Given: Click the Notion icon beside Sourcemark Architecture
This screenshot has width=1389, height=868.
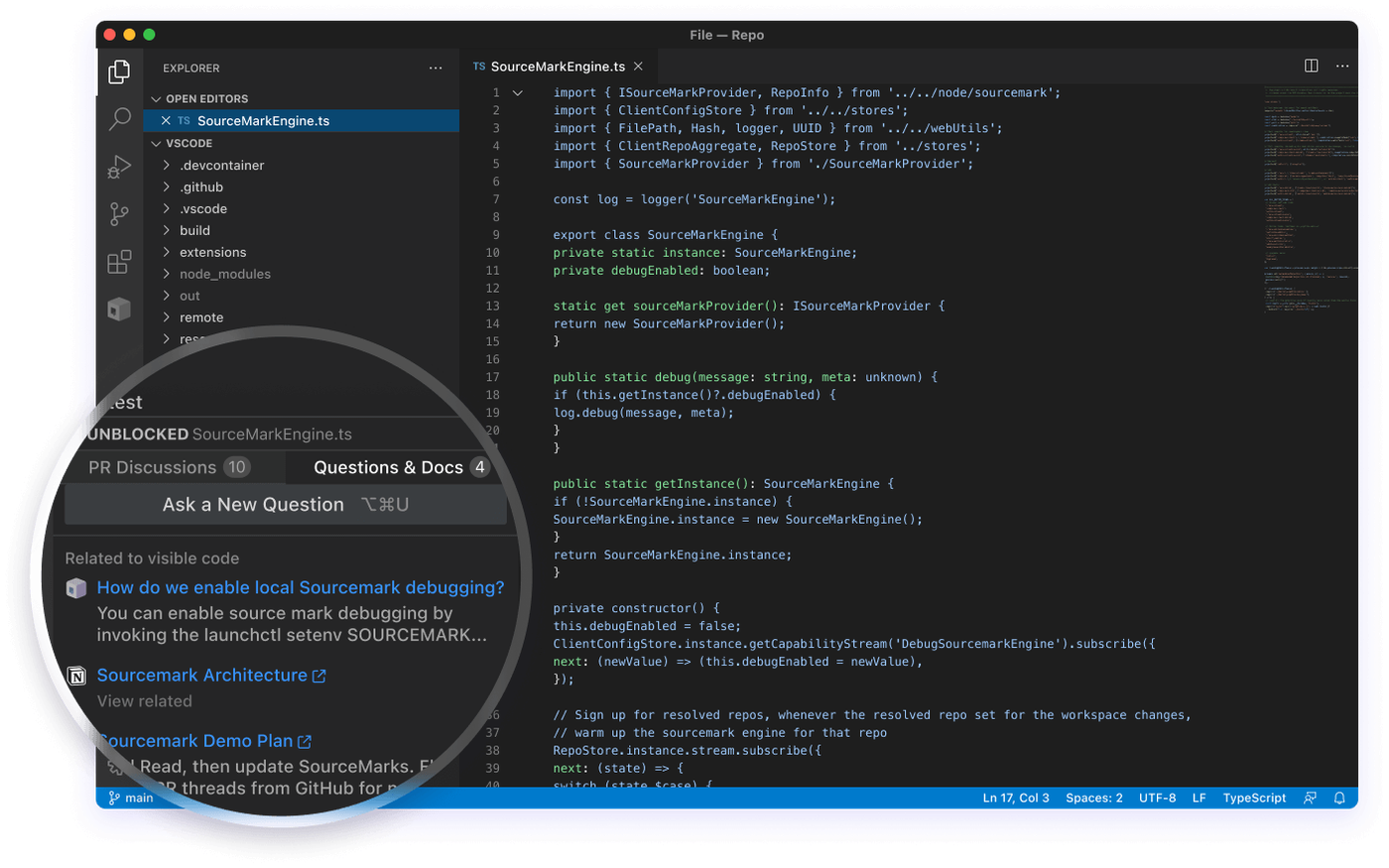Looking at the screenshot, I should pyautogui.click(x=76, y=676).
